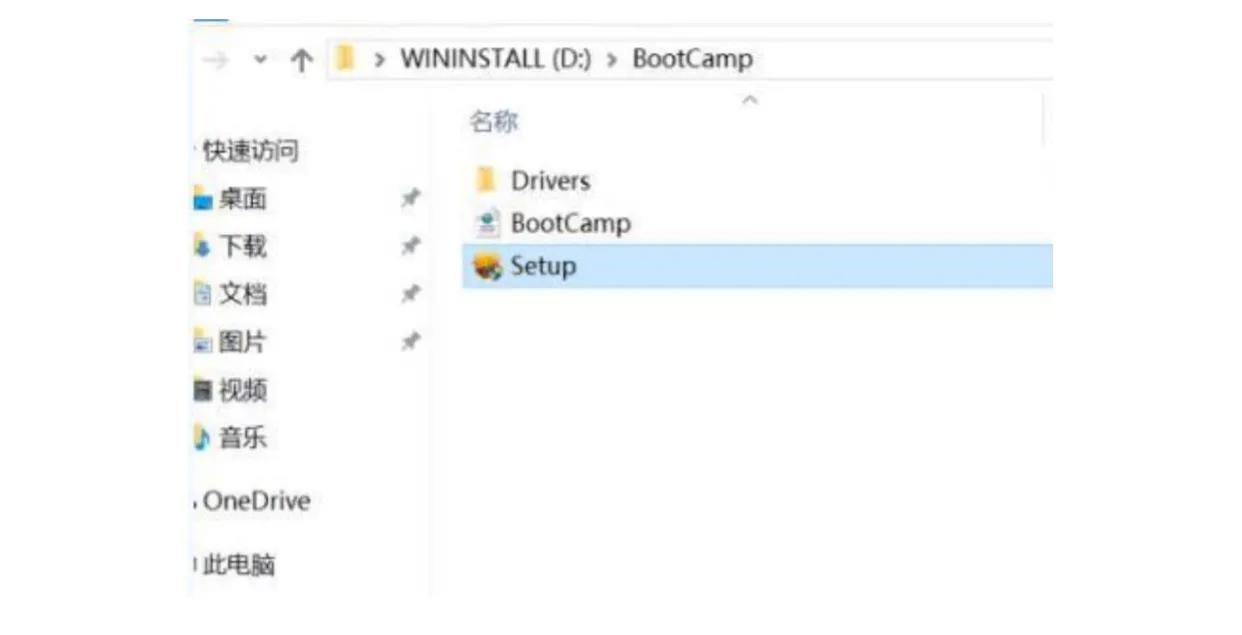Select the BootCamp file name
The image size is (1242, 635).
[x=570, y=223]
